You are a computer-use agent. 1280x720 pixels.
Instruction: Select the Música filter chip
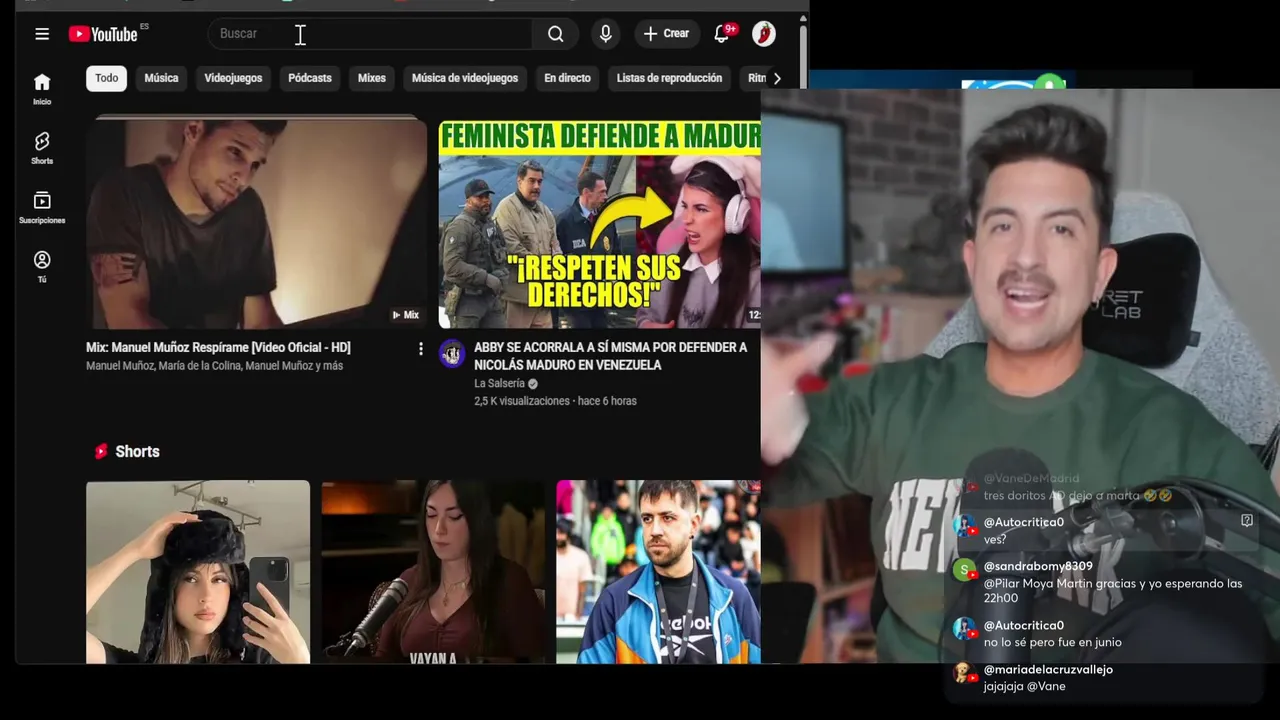(x=161, y=78)
